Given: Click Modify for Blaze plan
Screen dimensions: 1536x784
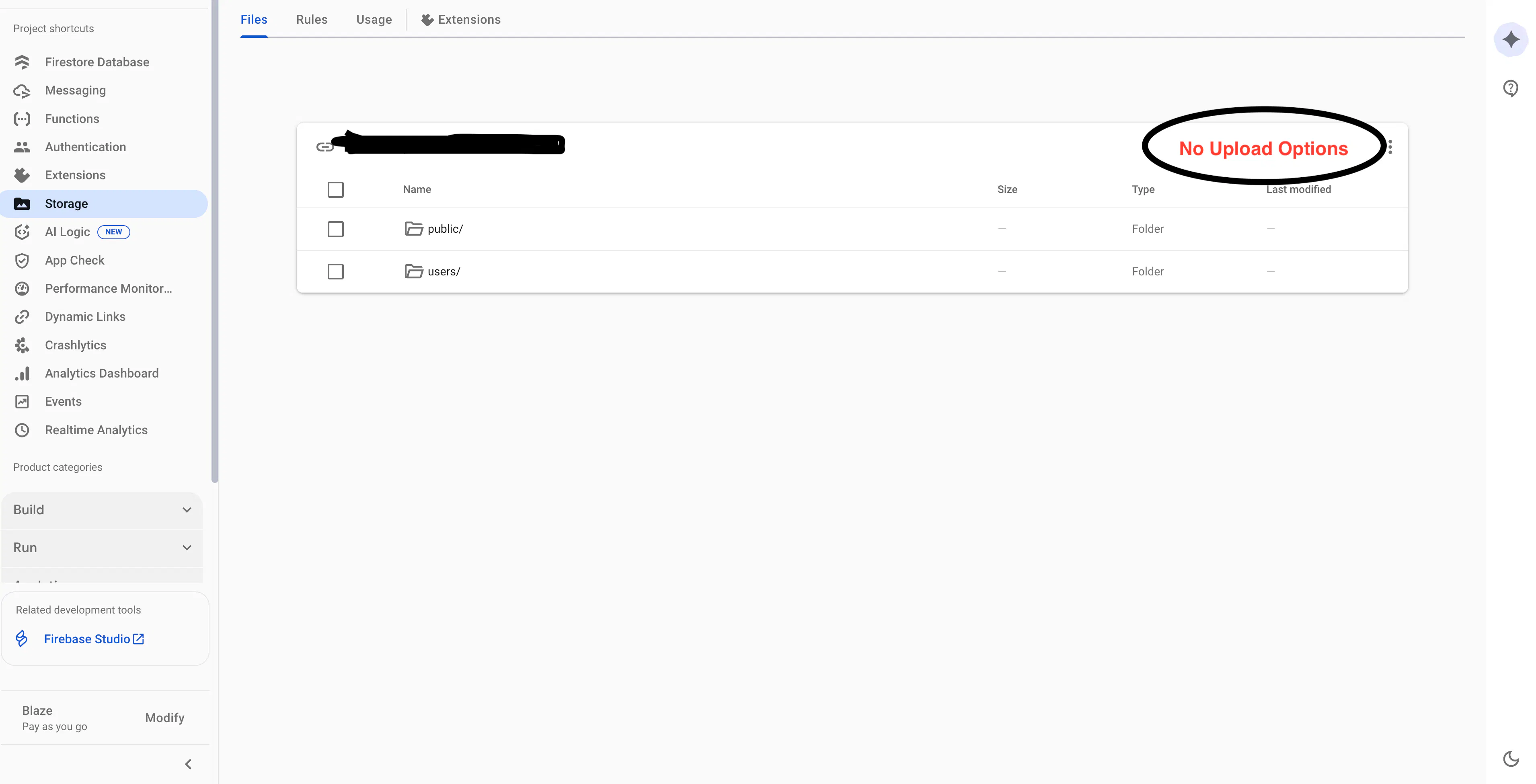Looking at the screenshot, I should [x=164, y=717].
